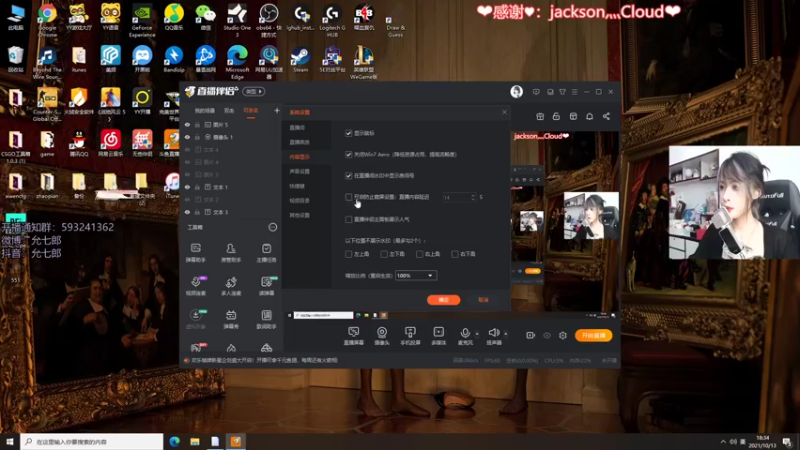Open Steam from the desktop
The width and height of the screenshot is (800, 450).
[x=301, y=60]
